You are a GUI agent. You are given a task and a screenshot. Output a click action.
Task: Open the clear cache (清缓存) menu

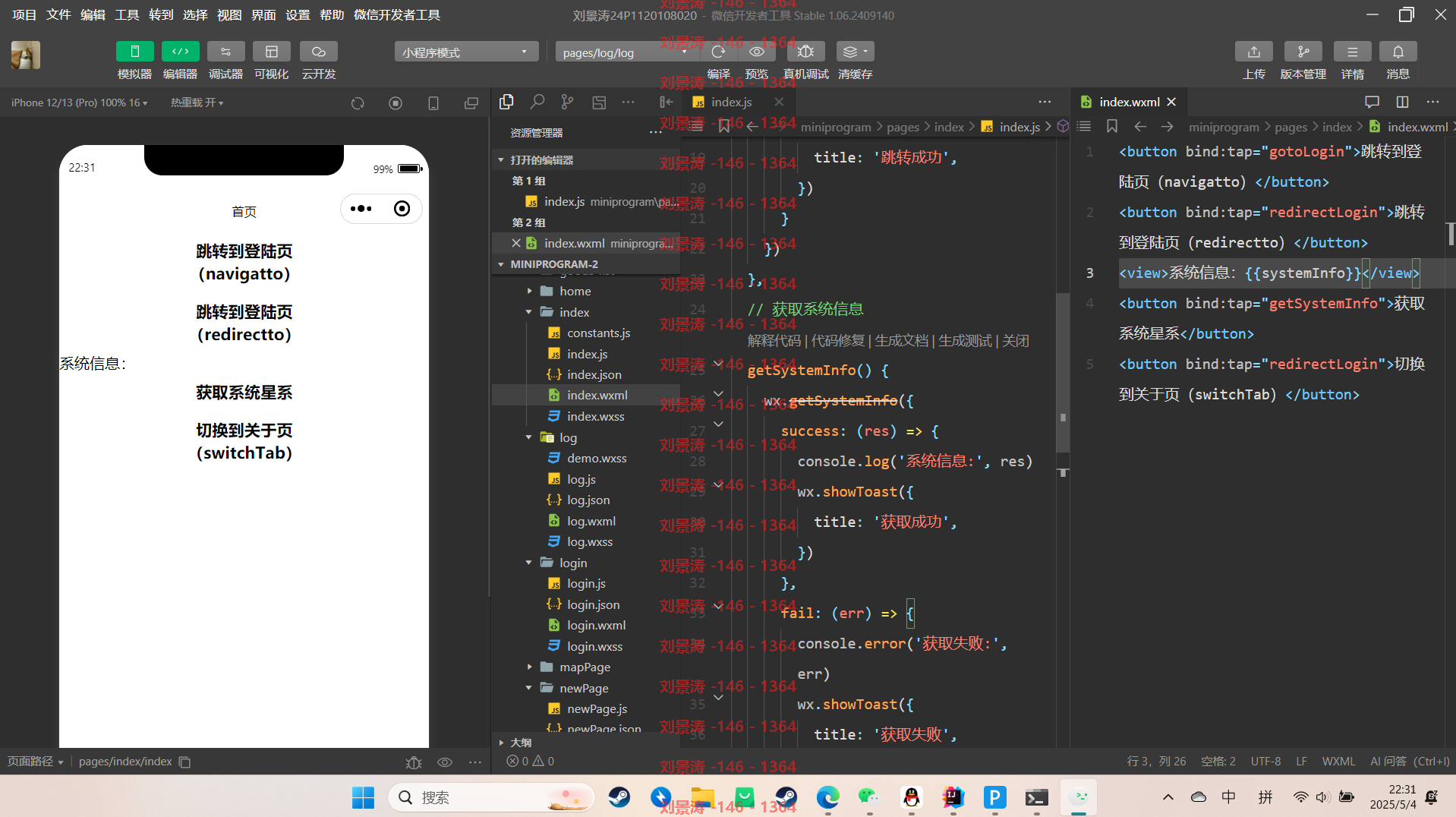click(x=855, y=52)
